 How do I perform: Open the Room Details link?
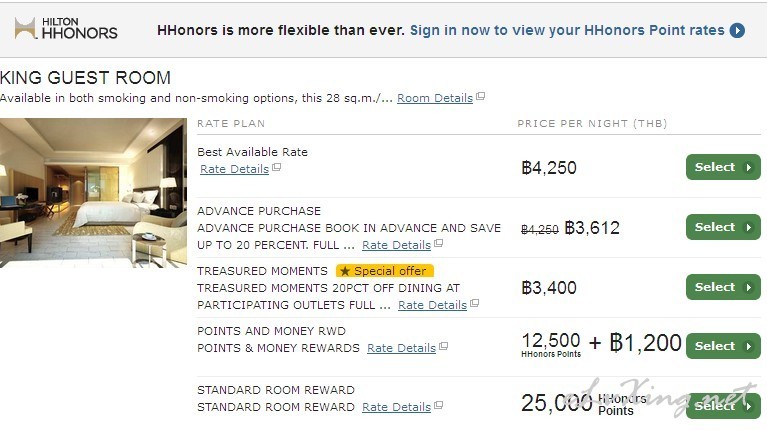click(435, 98)
